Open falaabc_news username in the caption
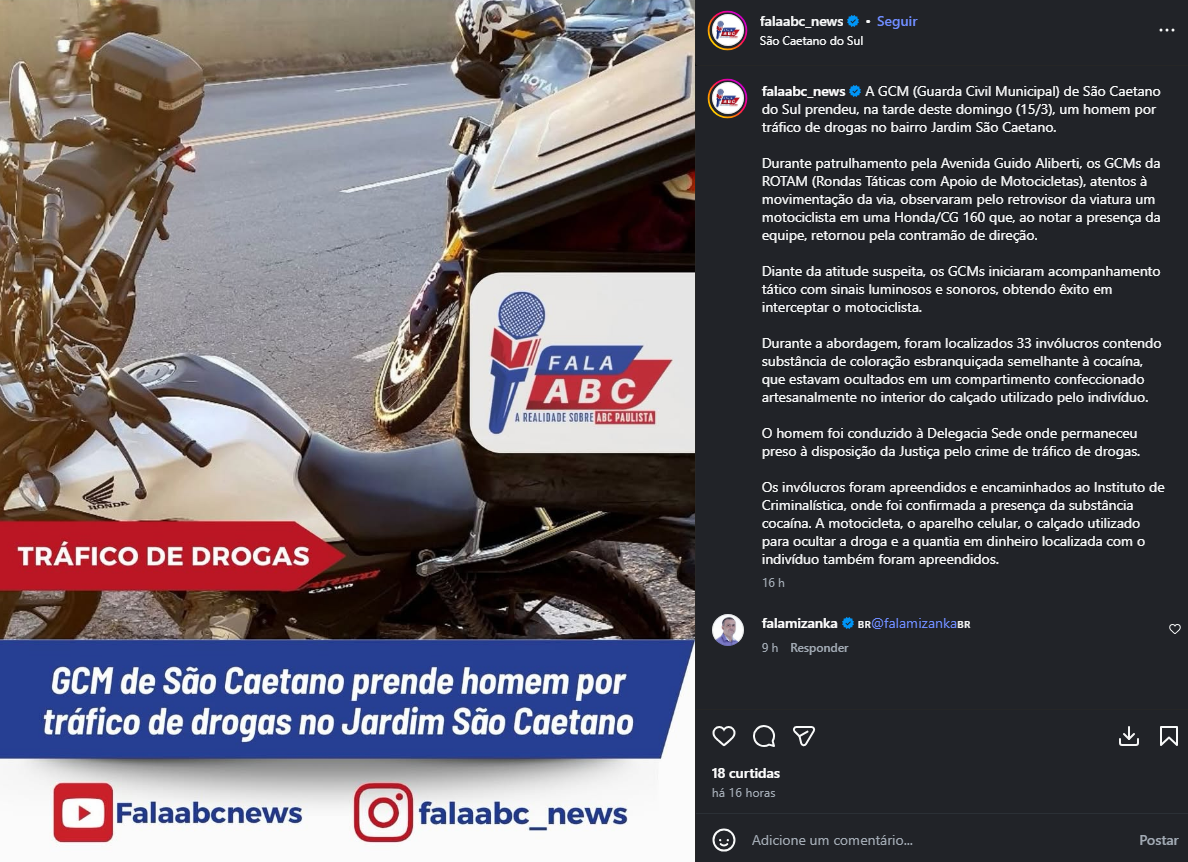1188x862 pixels. (803, 91)
